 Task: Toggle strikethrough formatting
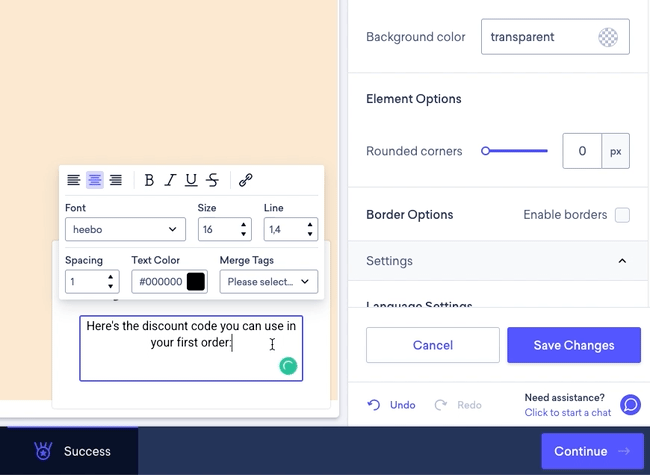213,180
